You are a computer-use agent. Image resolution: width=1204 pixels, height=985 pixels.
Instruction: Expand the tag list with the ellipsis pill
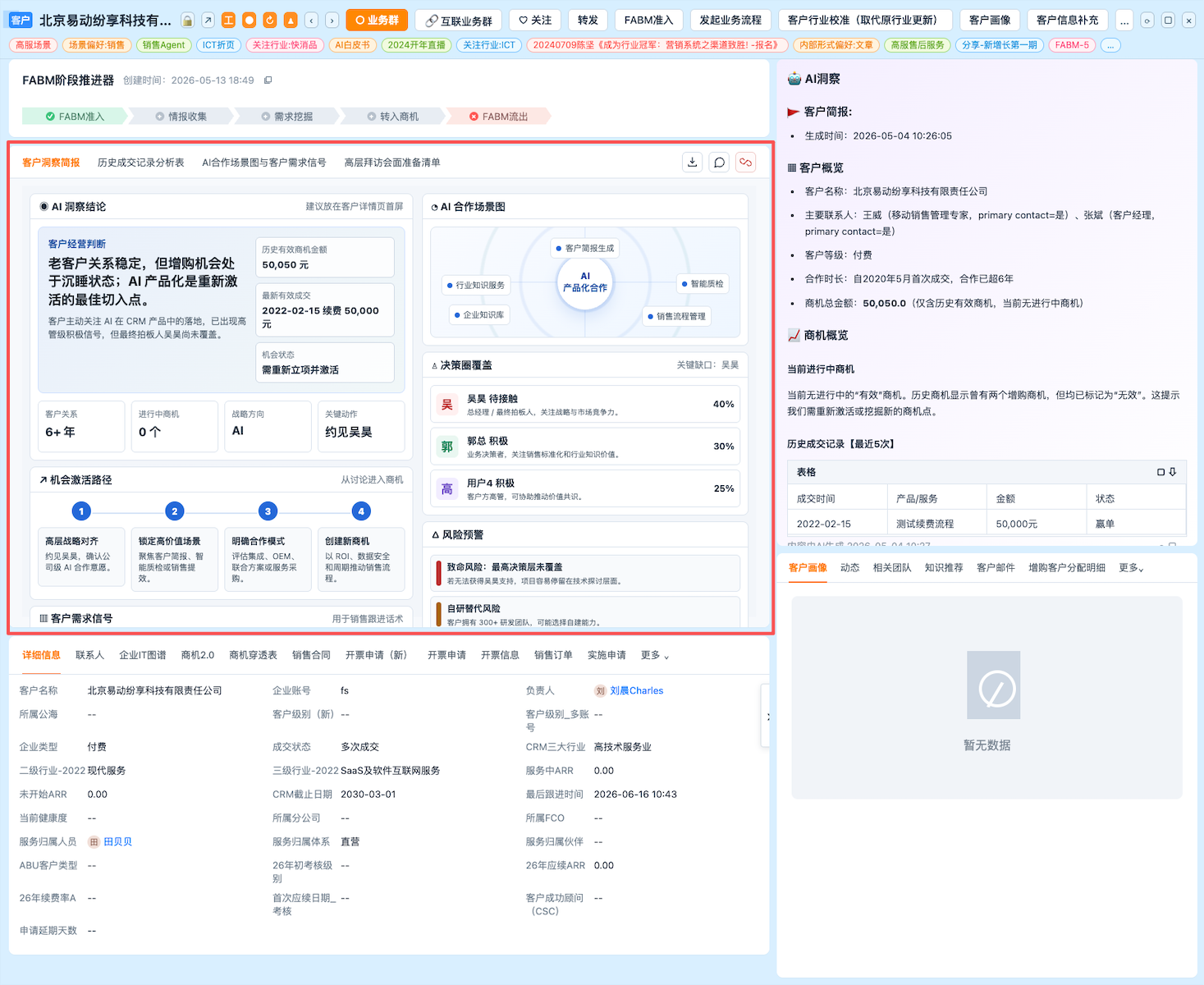coord(1110,45)
